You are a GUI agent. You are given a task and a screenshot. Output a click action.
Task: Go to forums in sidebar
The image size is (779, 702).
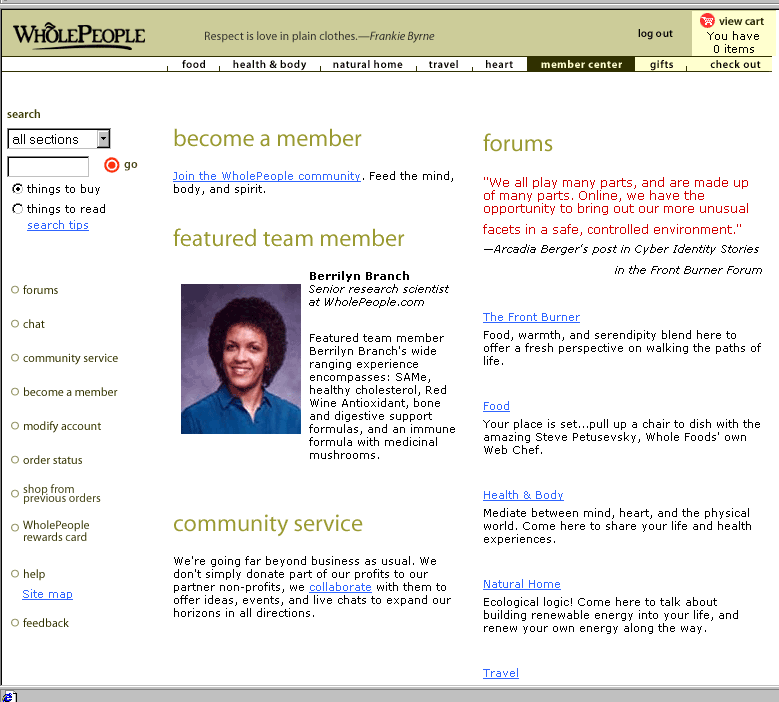point(40,290)
